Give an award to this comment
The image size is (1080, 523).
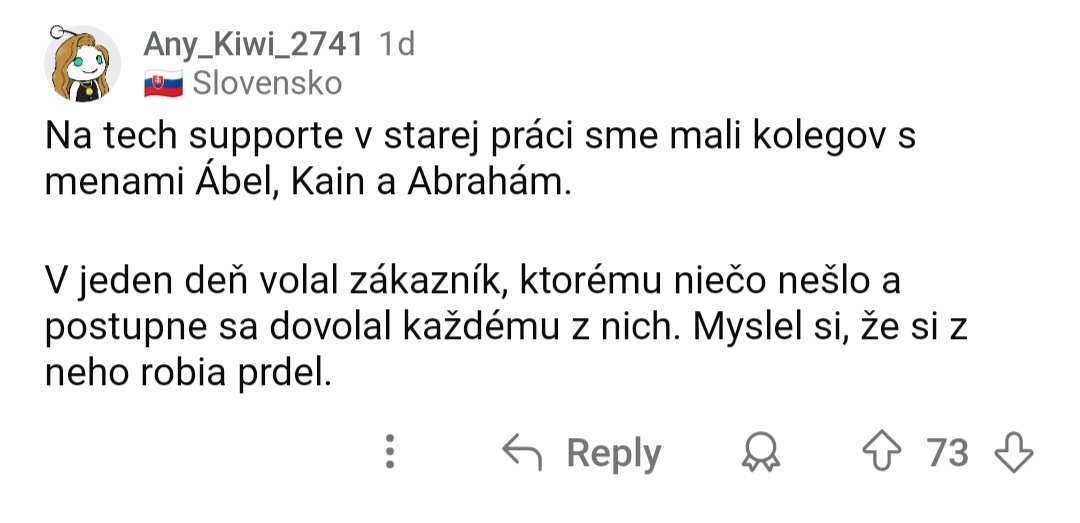(761, 454)
